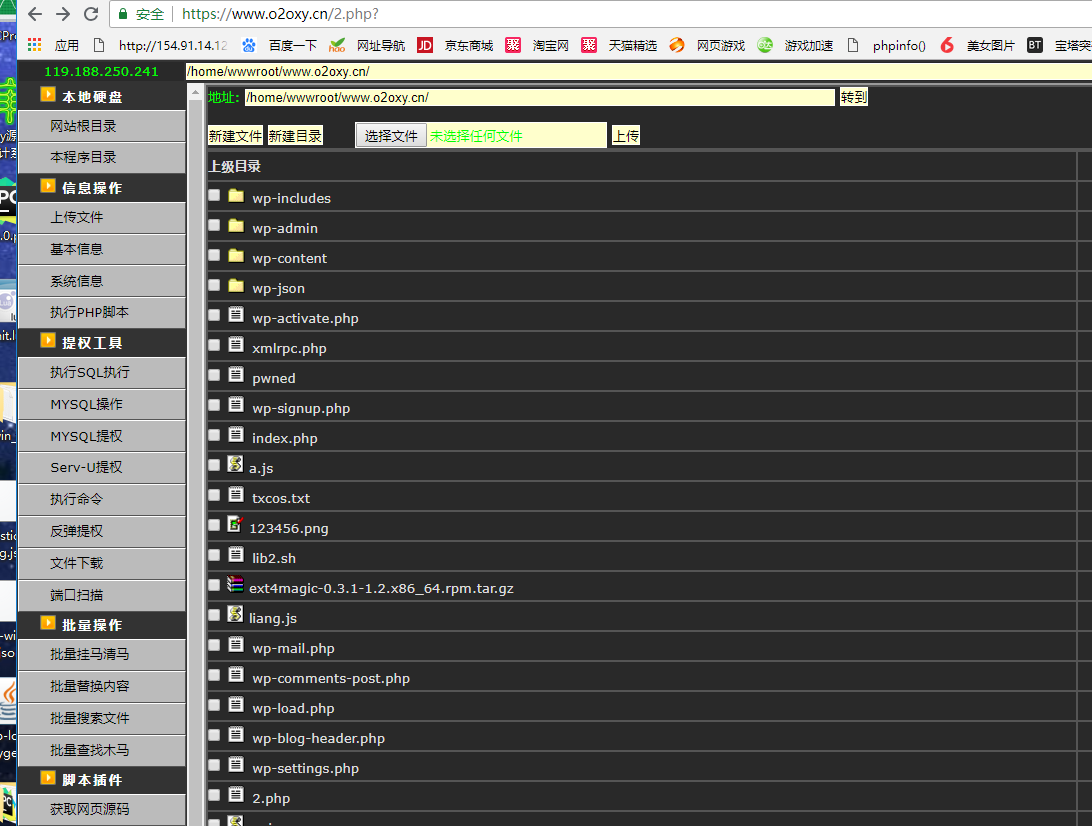Click the file icon of index.php
The image size is (1092, 826).
coord(236,435)
